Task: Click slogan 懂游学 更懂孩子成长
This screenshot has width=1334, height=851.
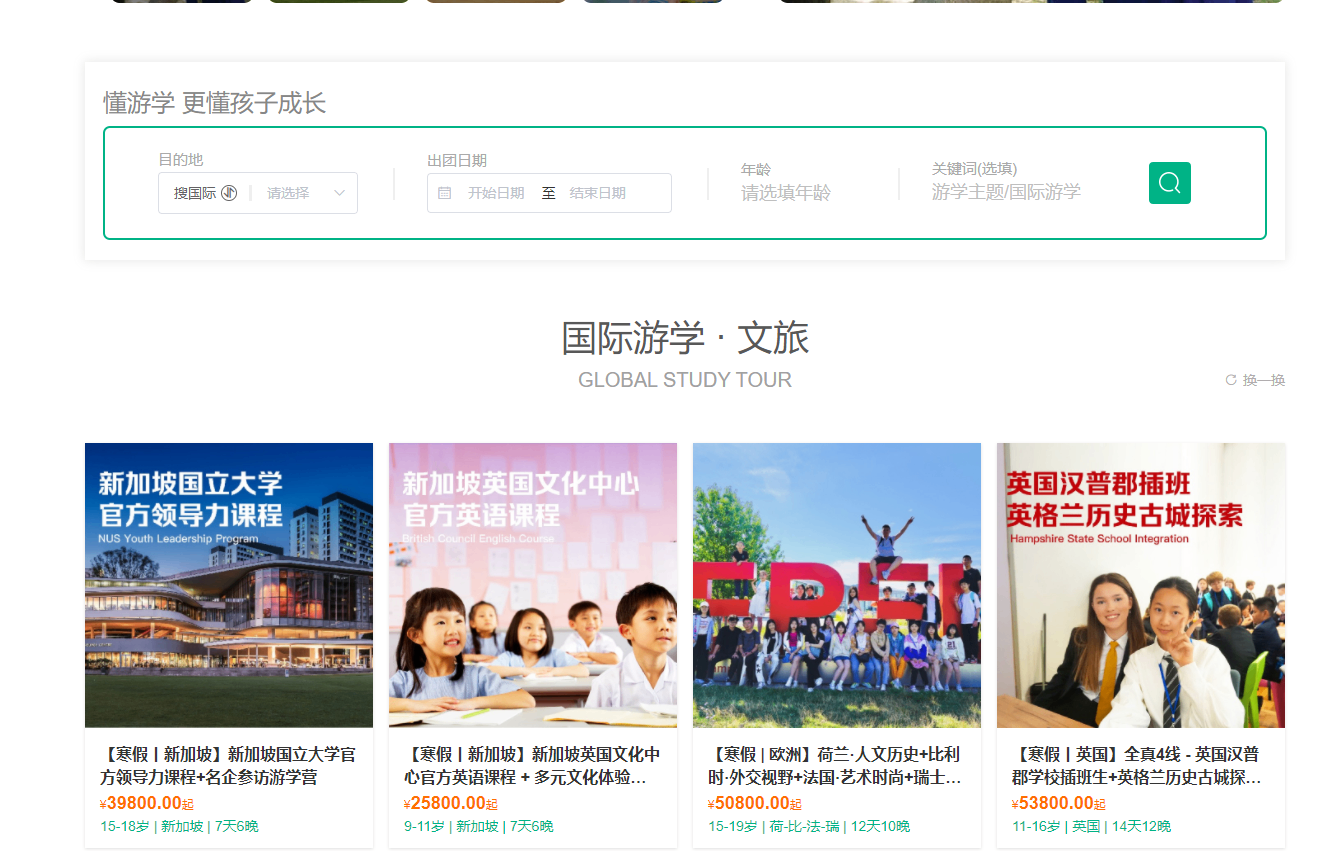Action: tap(215, 103)
